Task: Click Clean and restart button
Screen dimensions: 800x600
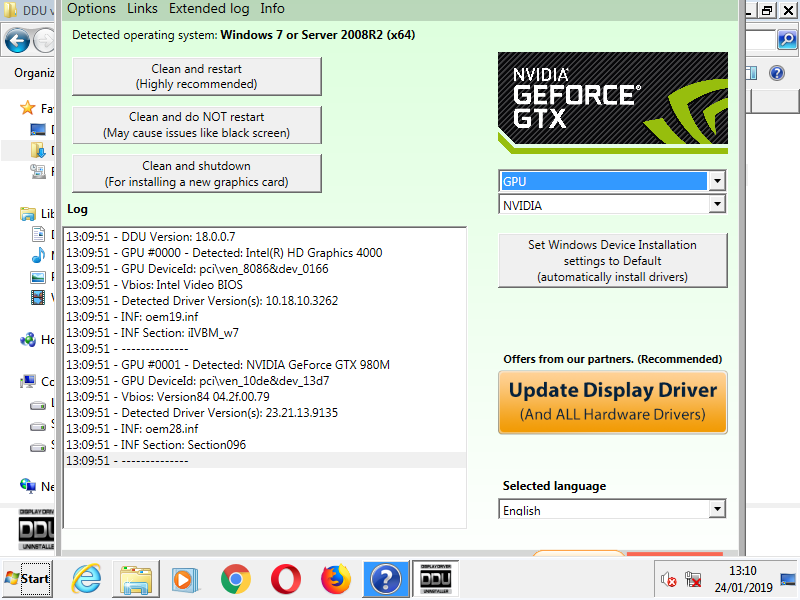Action: [x=196, y=76]
